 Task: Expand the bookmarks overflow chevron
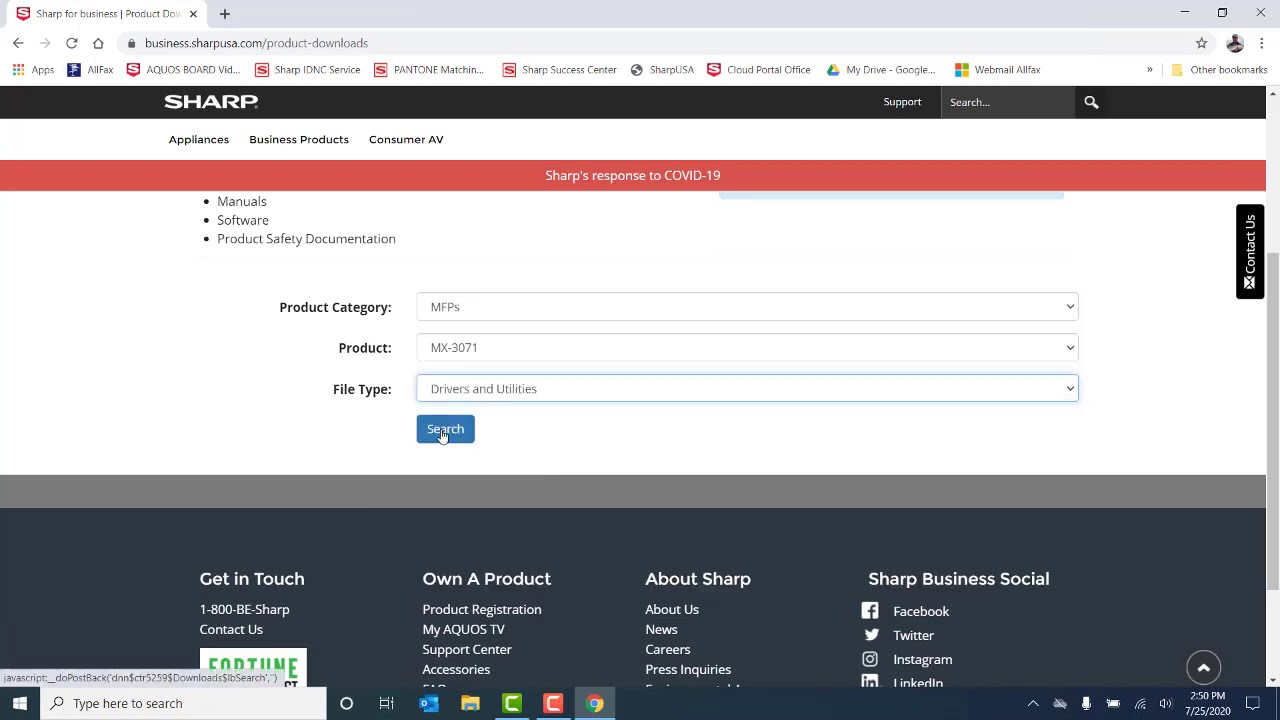coord(1149,70)
